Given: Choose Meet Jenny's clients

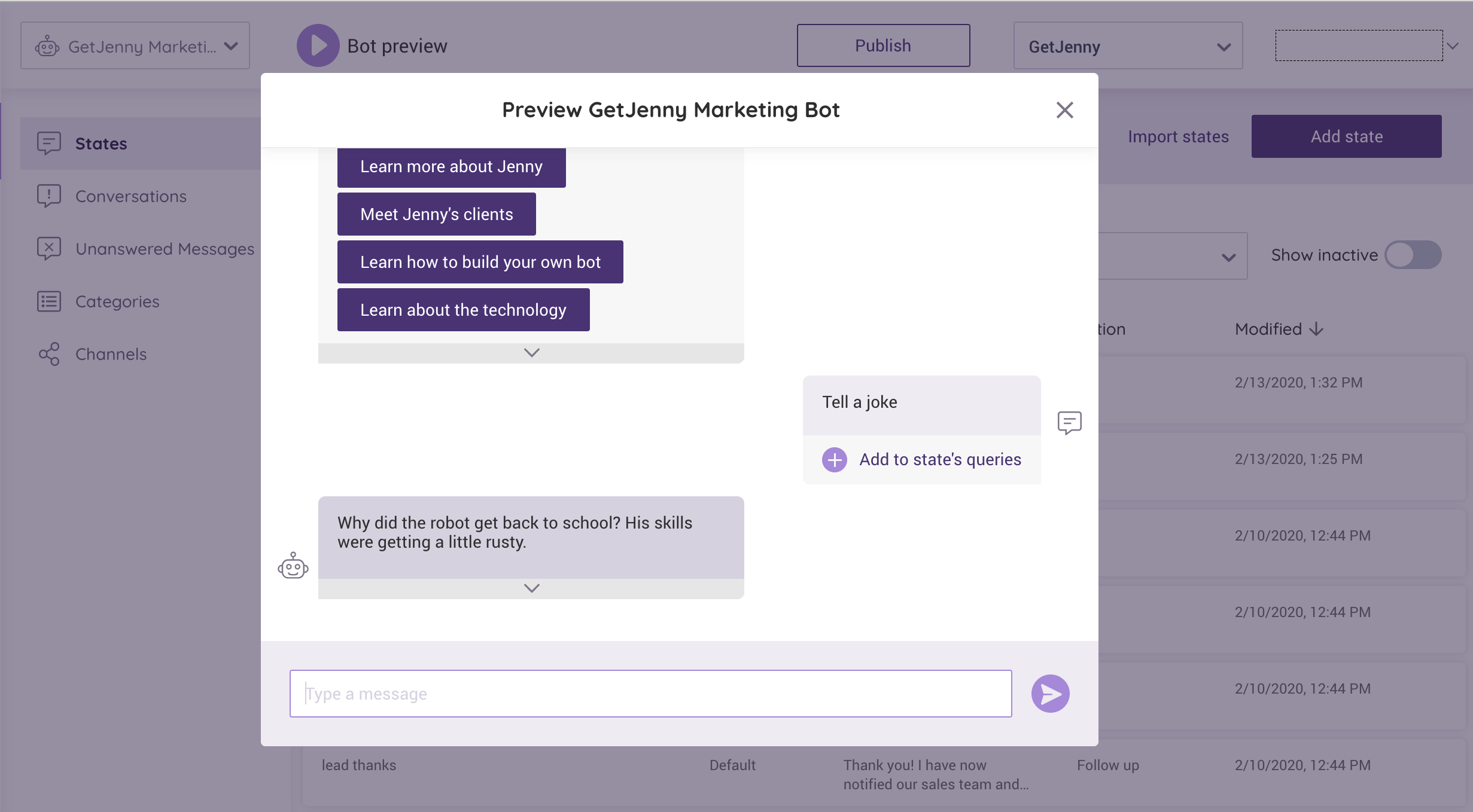Looking at the screenshot, I should click(x=436, y=214).
